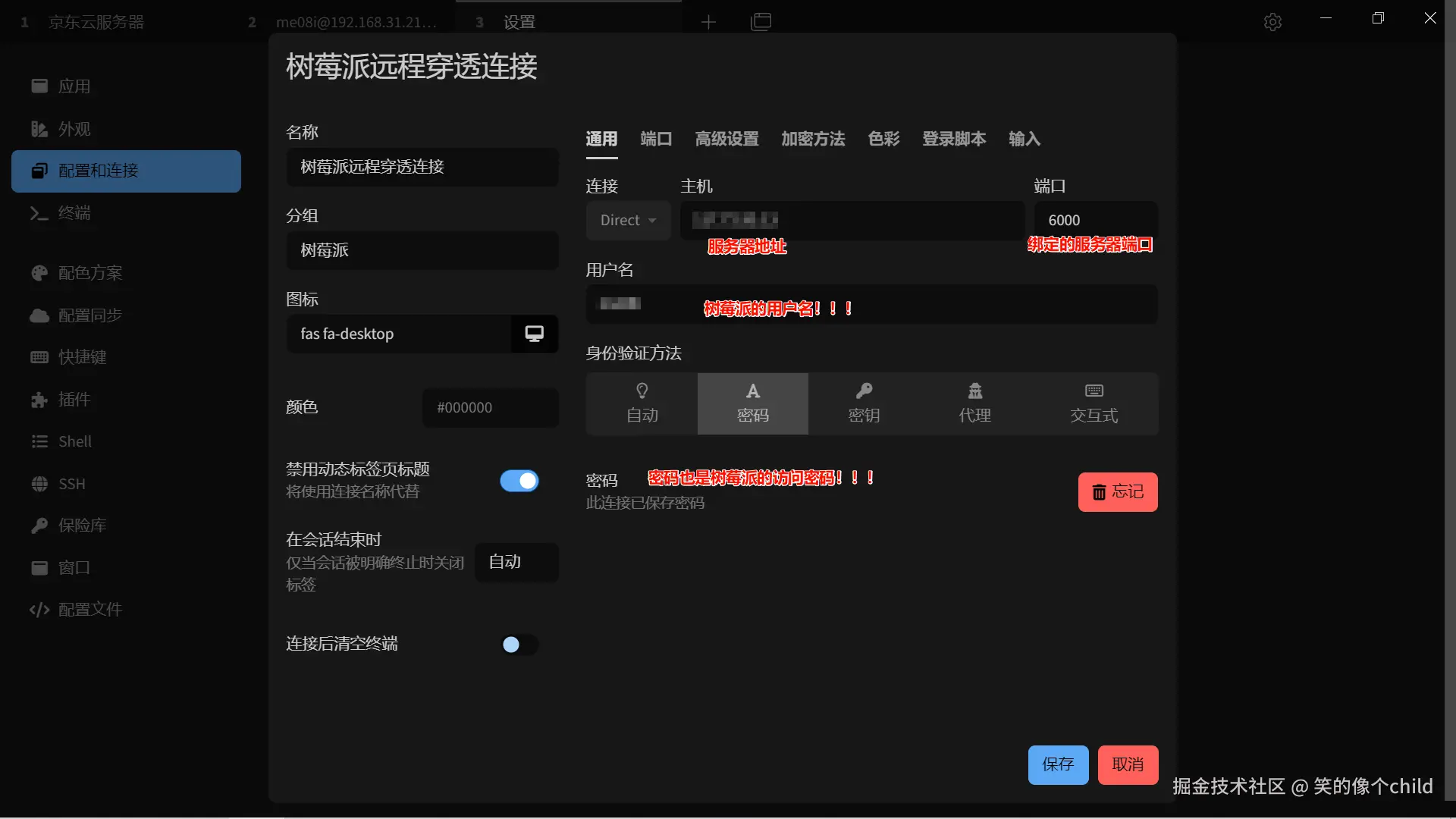Switch to the 高级设置 tab
1456x819 pixels.
pos(726,139)
